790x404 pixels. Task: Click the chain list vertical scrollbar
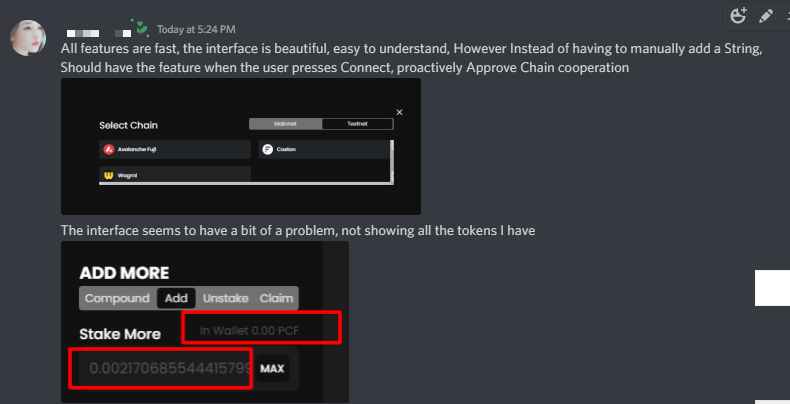tap(391, 161)
